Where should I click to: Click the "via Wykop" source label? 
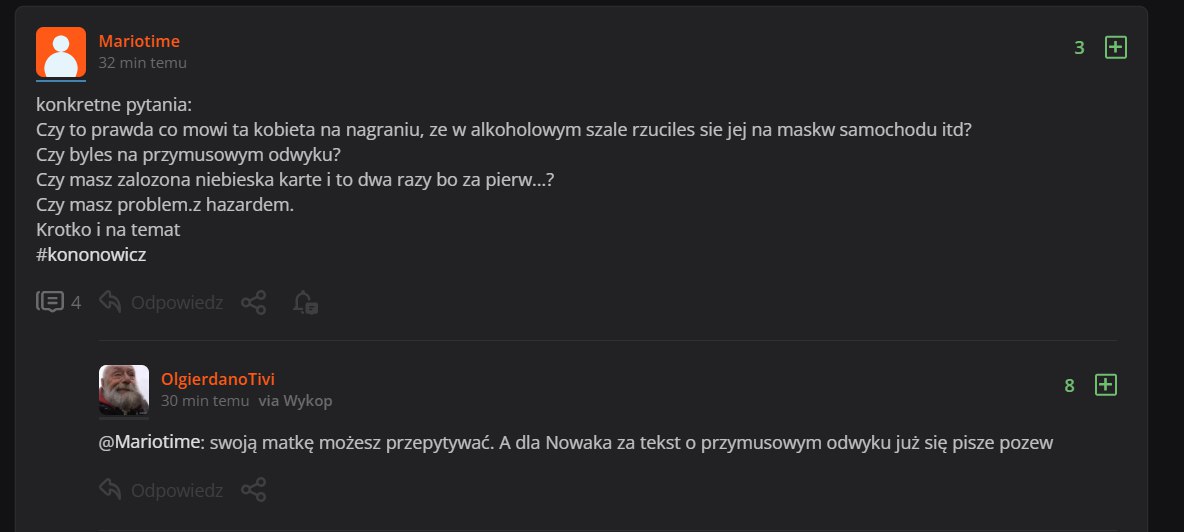pyautogui.click(x=295, y=401)
